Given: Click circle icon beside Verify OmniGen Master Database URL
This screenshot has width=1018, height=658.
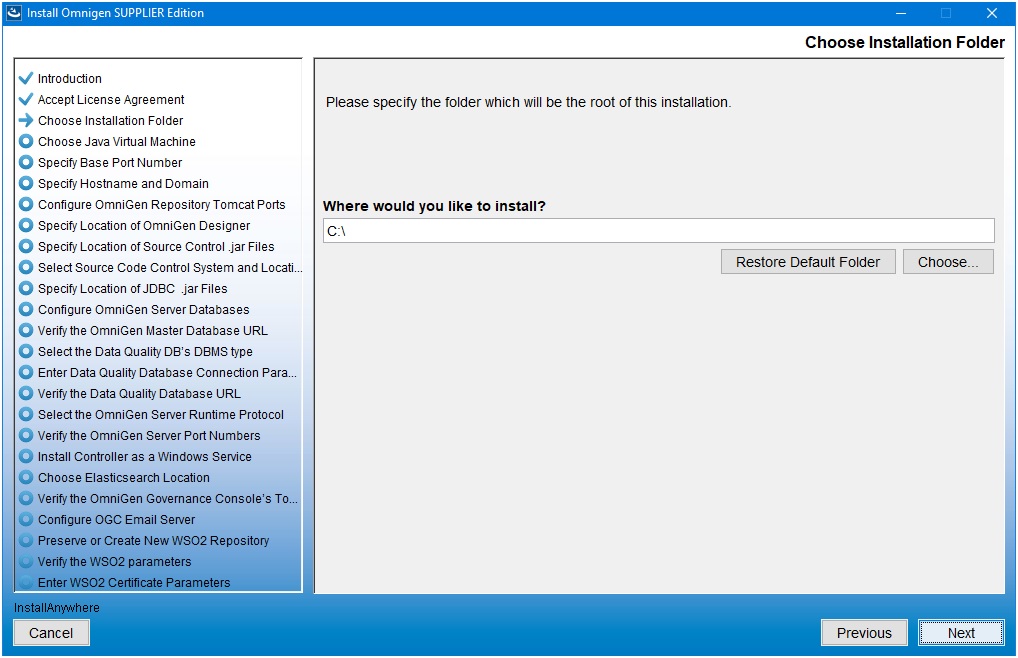Looking at the screenshot, I should [26, 330].
